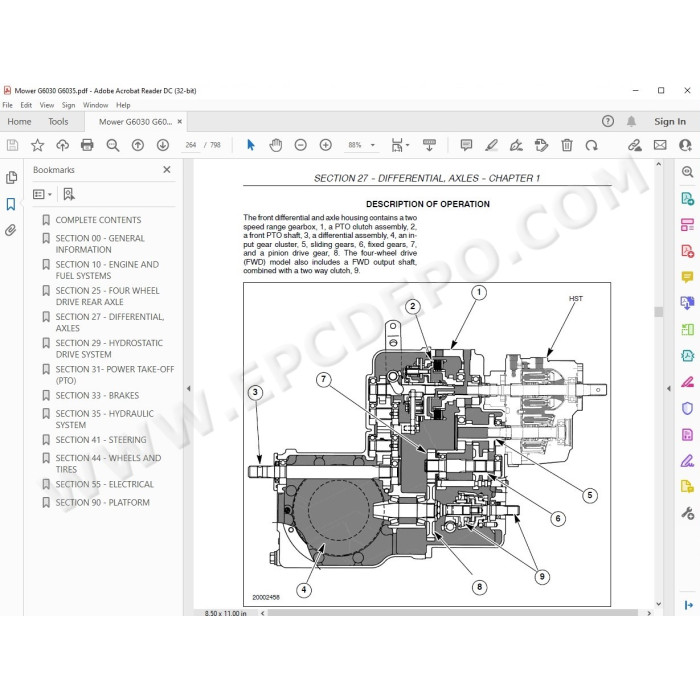Open SECTION 00 - GENERAL INFORMATION bookmark

(100, 244)
